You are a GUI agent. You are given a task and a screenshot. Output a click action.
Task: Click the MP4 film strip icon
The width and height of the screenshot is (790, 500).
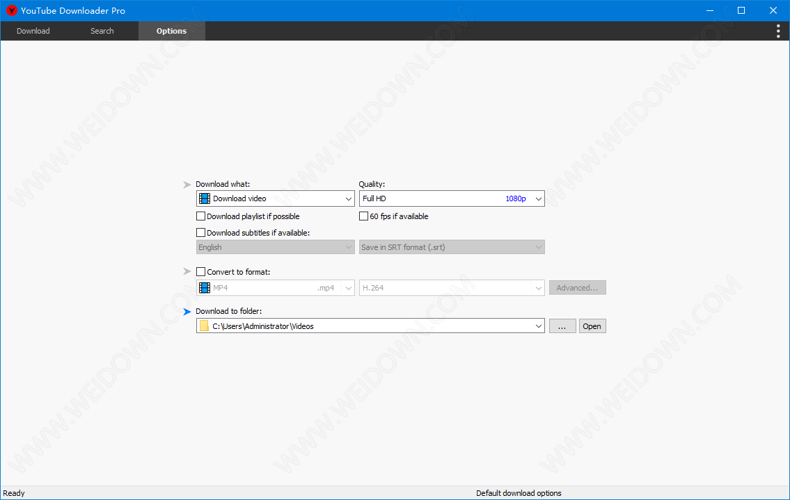[x=204, y=288]
